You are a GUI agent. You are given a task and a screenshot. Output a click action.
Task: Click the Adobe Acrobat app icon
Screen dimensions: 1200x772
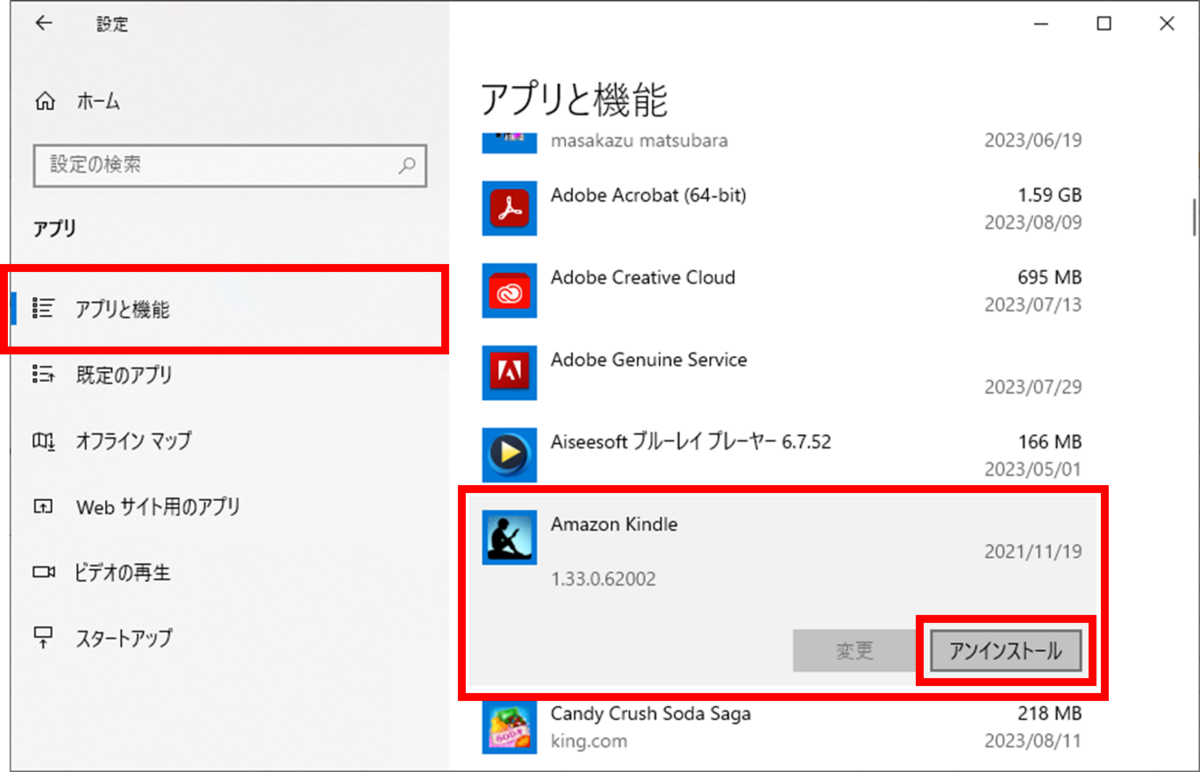point(509,209)
